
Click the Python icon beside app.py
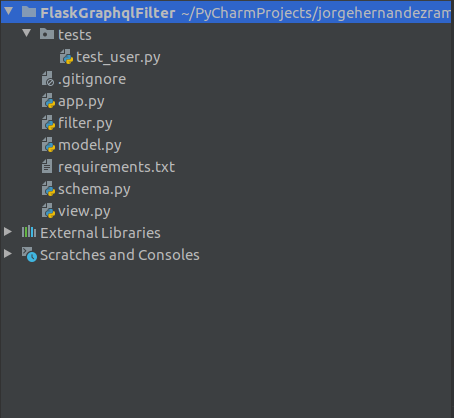point(48,101)
